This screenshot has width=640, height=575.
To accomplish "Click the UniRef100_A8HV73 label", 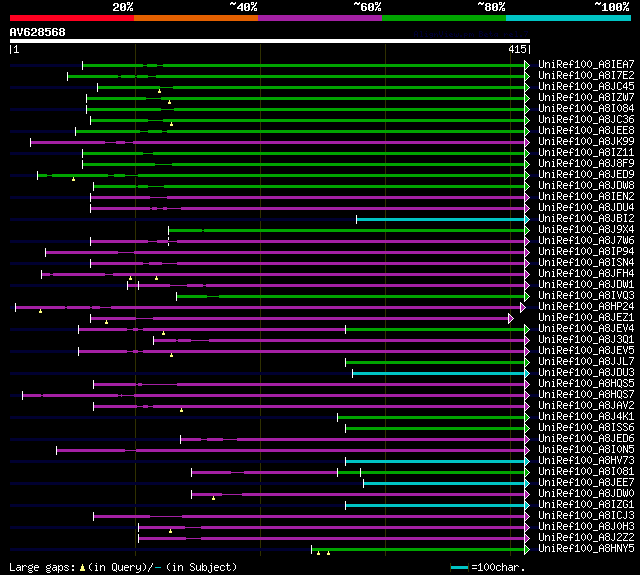I will [x=586, y=461].
